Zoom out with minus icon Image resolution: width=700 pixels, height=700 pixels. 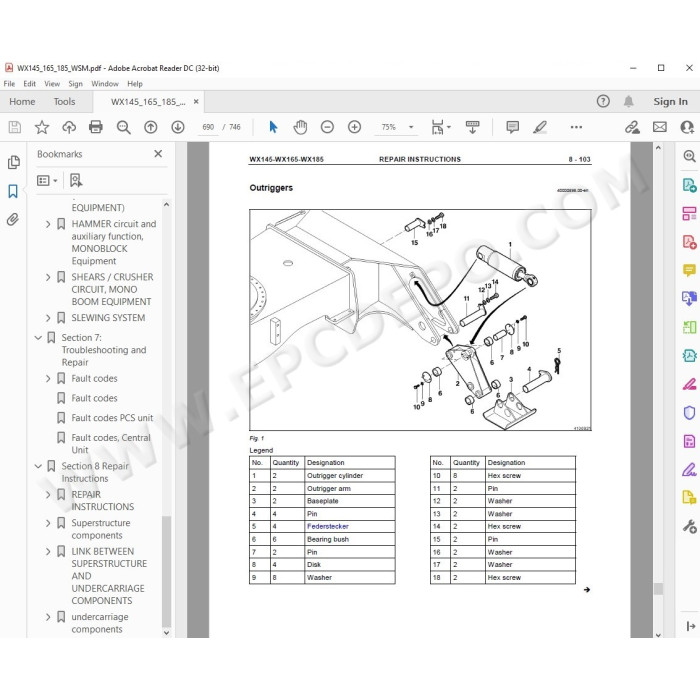click(x=327, y=127)
